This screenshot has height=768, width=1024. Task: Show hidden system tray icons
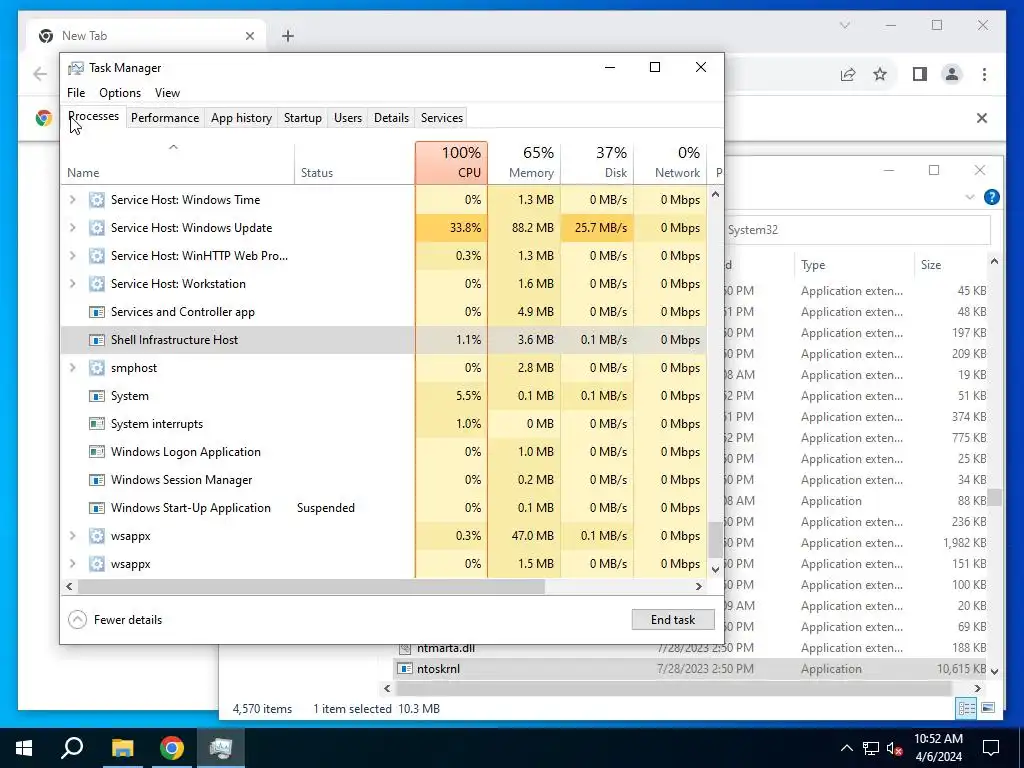tap(846, 748)
